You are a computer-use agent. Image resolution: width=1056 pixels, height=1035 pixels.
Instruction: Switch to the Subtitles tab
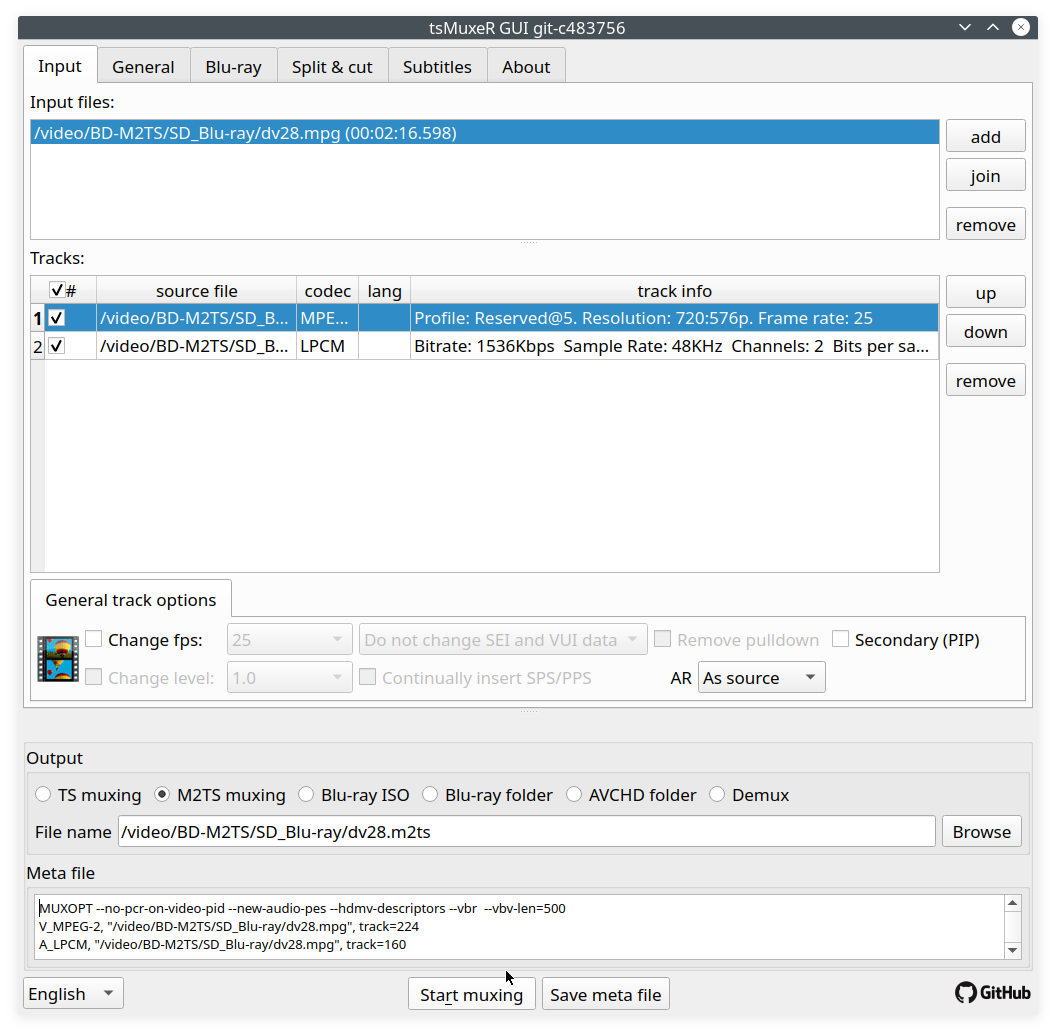coord(437,67)
